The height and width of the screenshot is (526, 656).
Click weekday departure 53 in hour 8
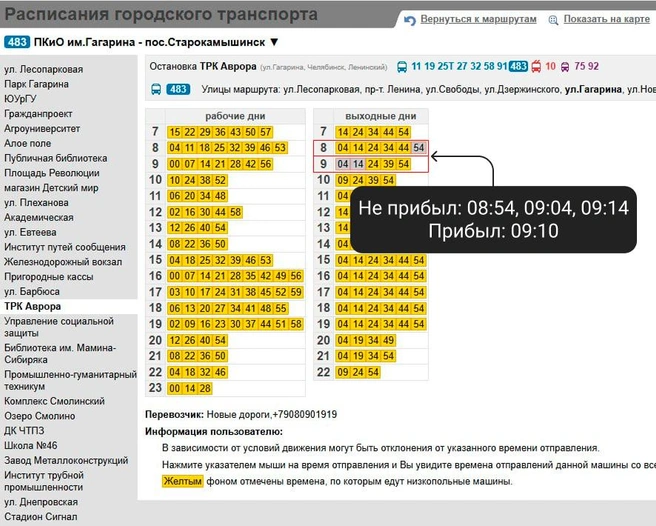coord(280,148)
